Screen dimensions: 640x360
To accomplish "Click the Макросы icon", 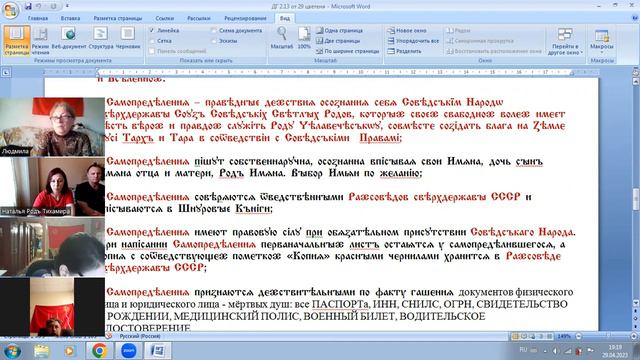I will tap(602, 35).
